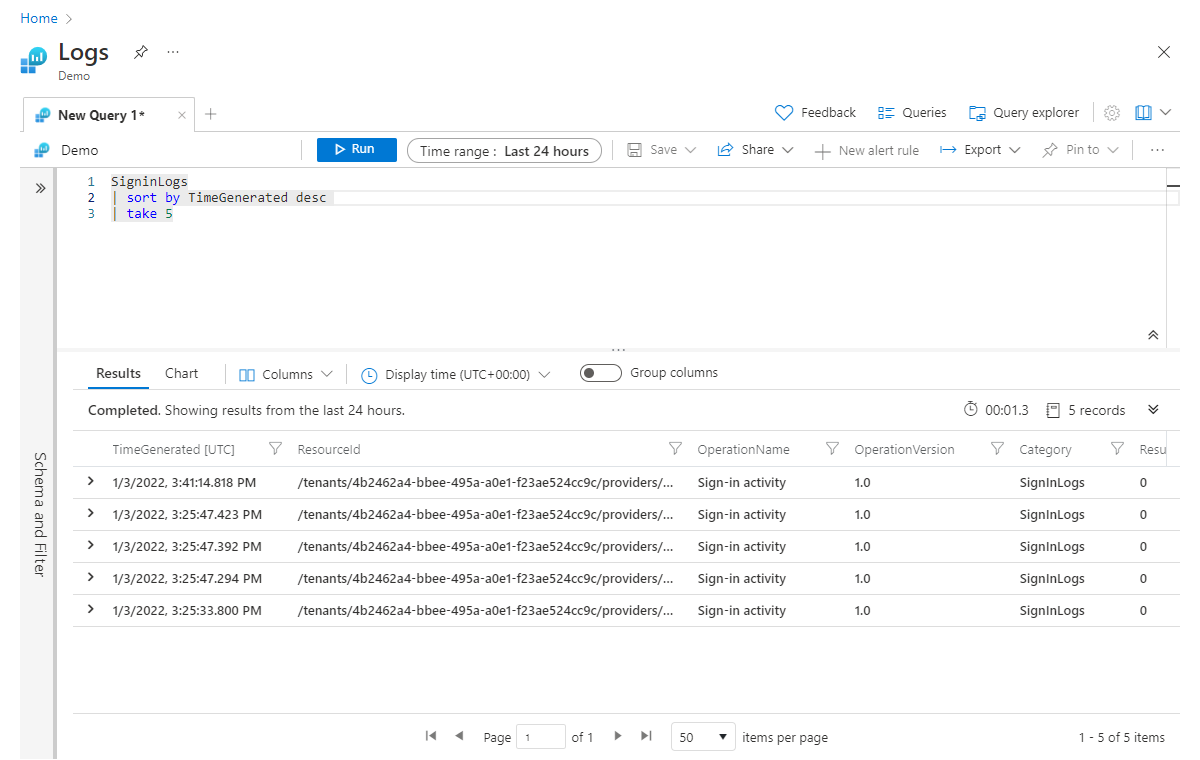Change Display time UTC+00:00 setting

click(x=456, y=375)
